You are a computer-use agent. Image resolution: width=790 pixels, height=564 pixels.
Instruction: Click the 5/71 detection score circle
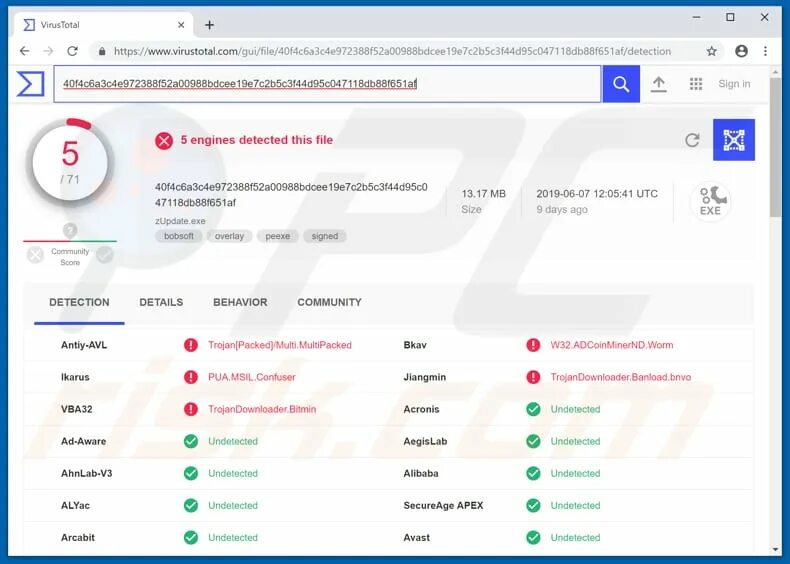[x=70, y=162]
